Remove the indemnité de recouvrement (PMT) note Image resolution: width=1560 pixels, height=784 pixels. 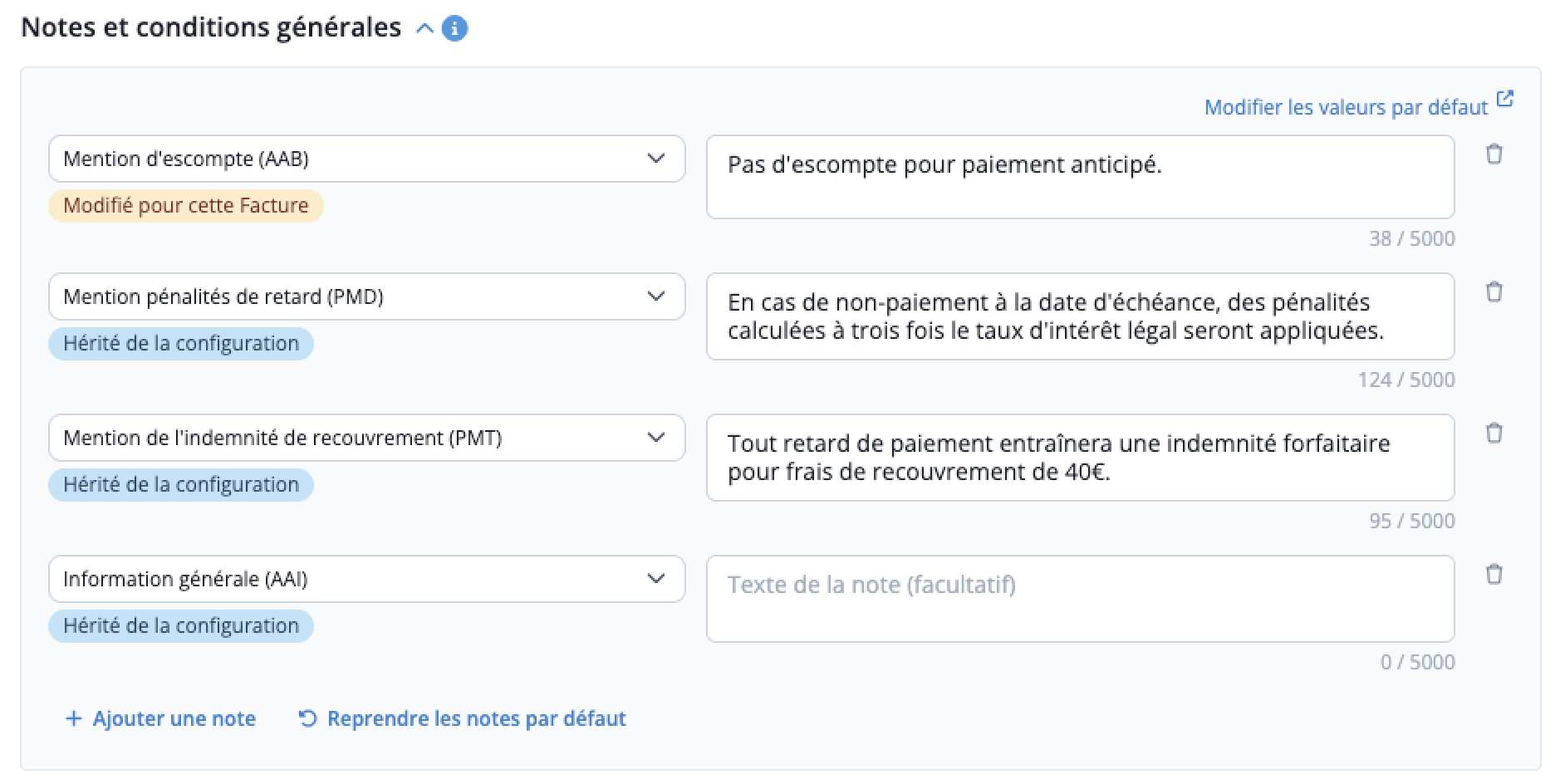tap(1494, 434)
